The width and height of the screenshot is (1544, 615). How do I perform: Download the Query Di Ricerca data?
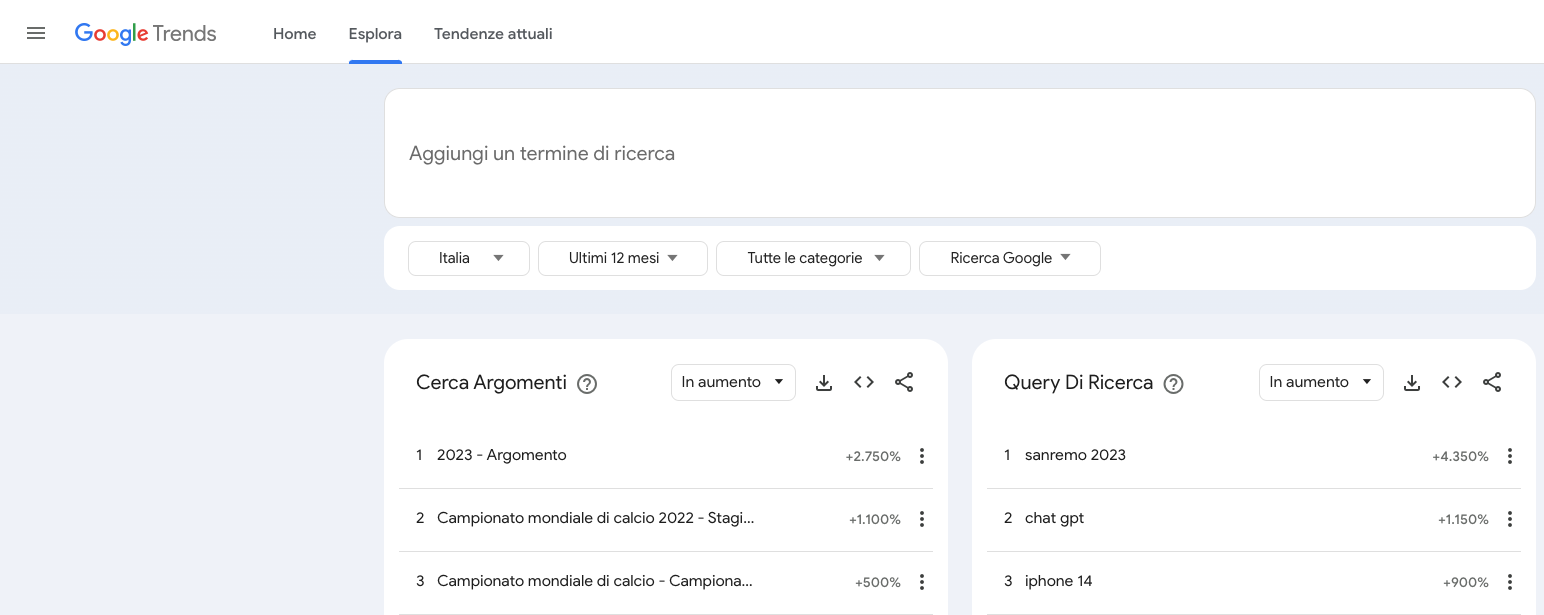coord(1412,382)
